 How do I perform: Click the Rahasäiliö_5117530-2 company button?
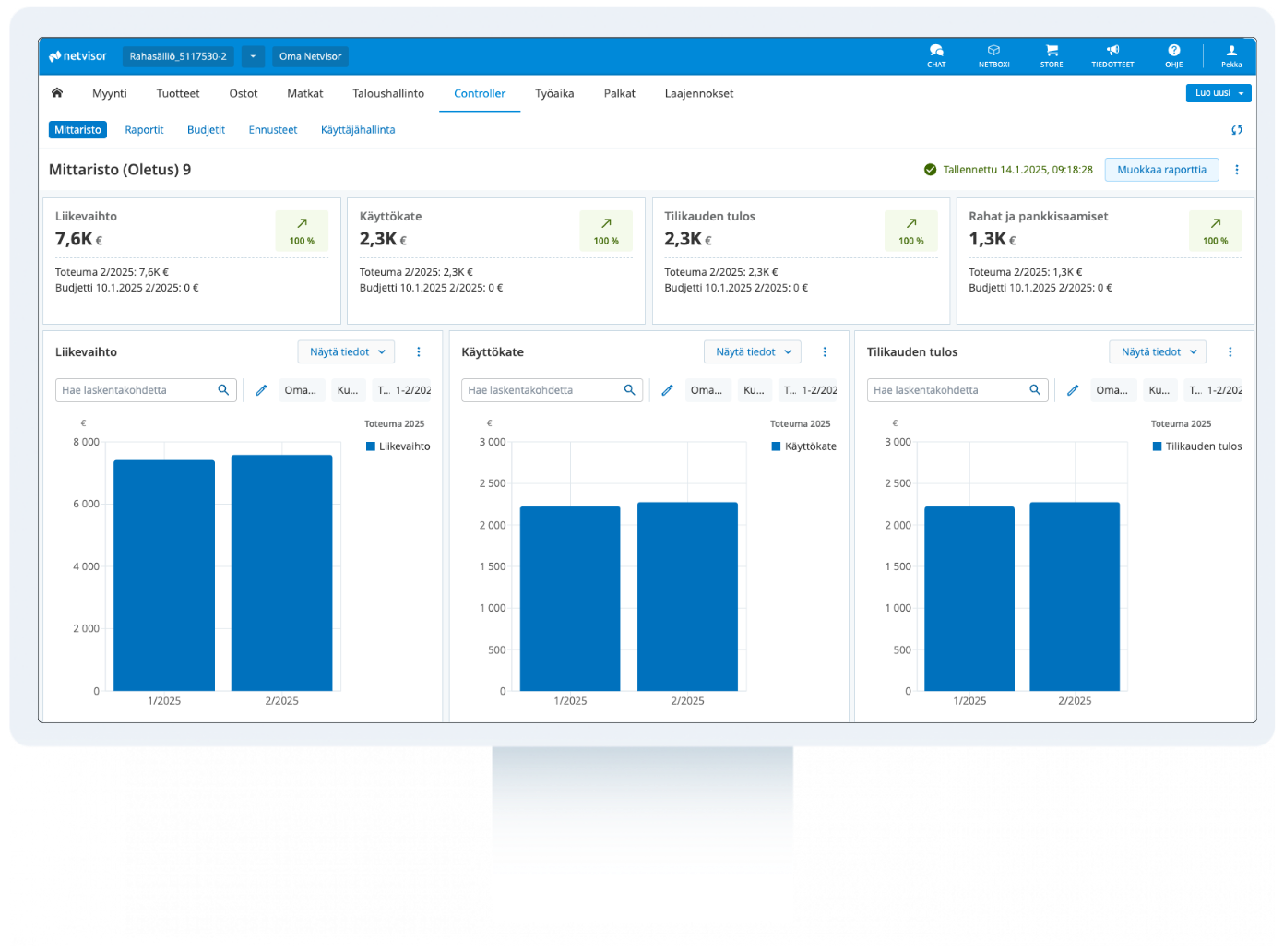[x=178, y=56]
